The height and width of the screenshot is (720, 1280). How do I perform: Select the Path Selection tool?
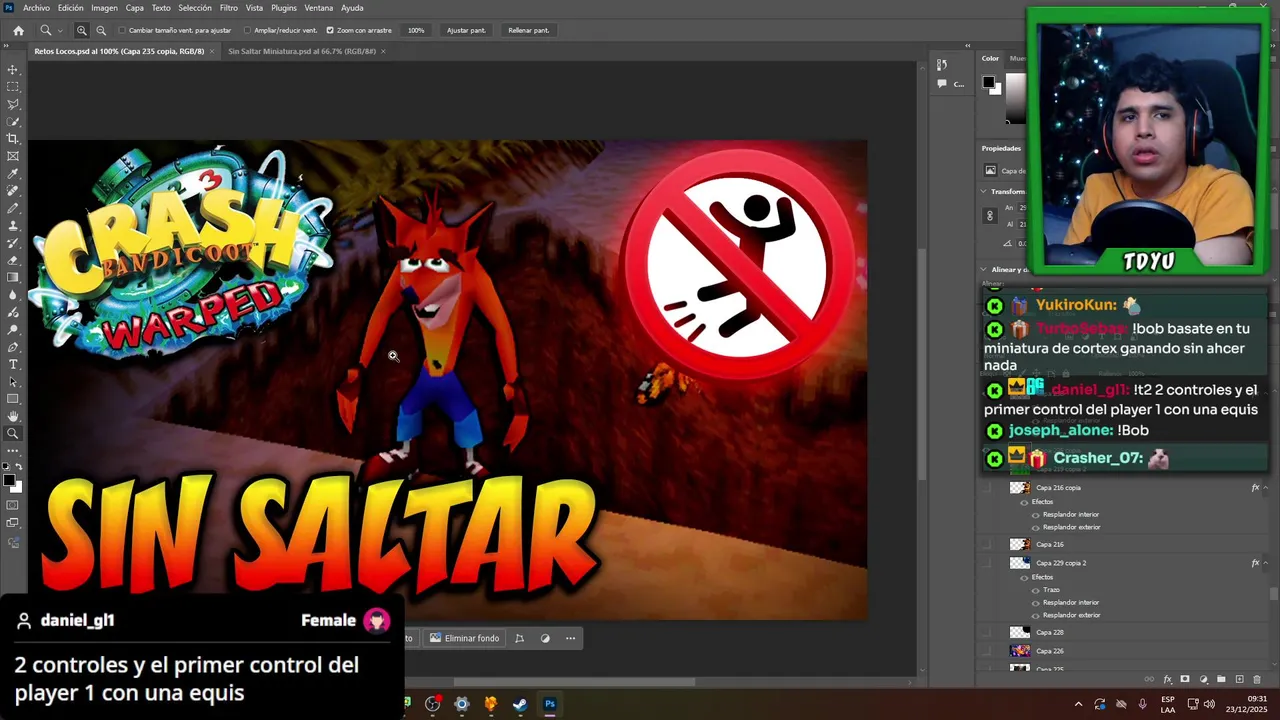13,382
